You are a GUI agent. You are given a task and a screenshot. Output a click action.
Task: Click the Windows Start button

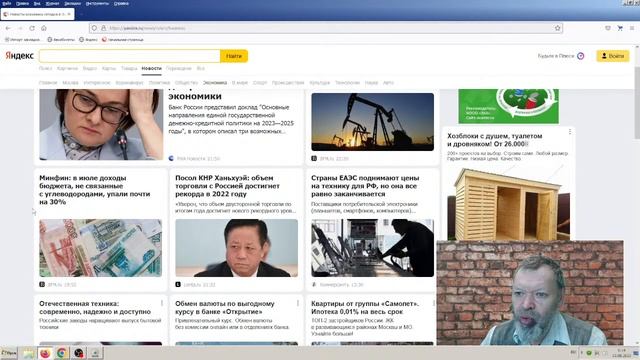tap(9, 353)
